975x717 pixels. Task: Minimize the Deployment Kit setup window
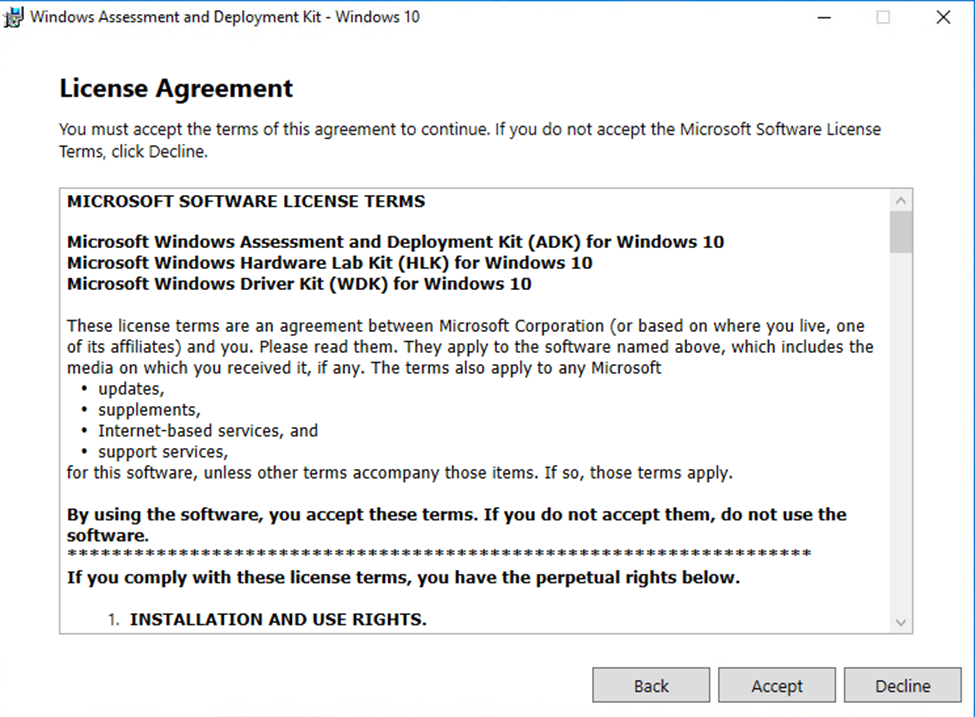point(823,17)
